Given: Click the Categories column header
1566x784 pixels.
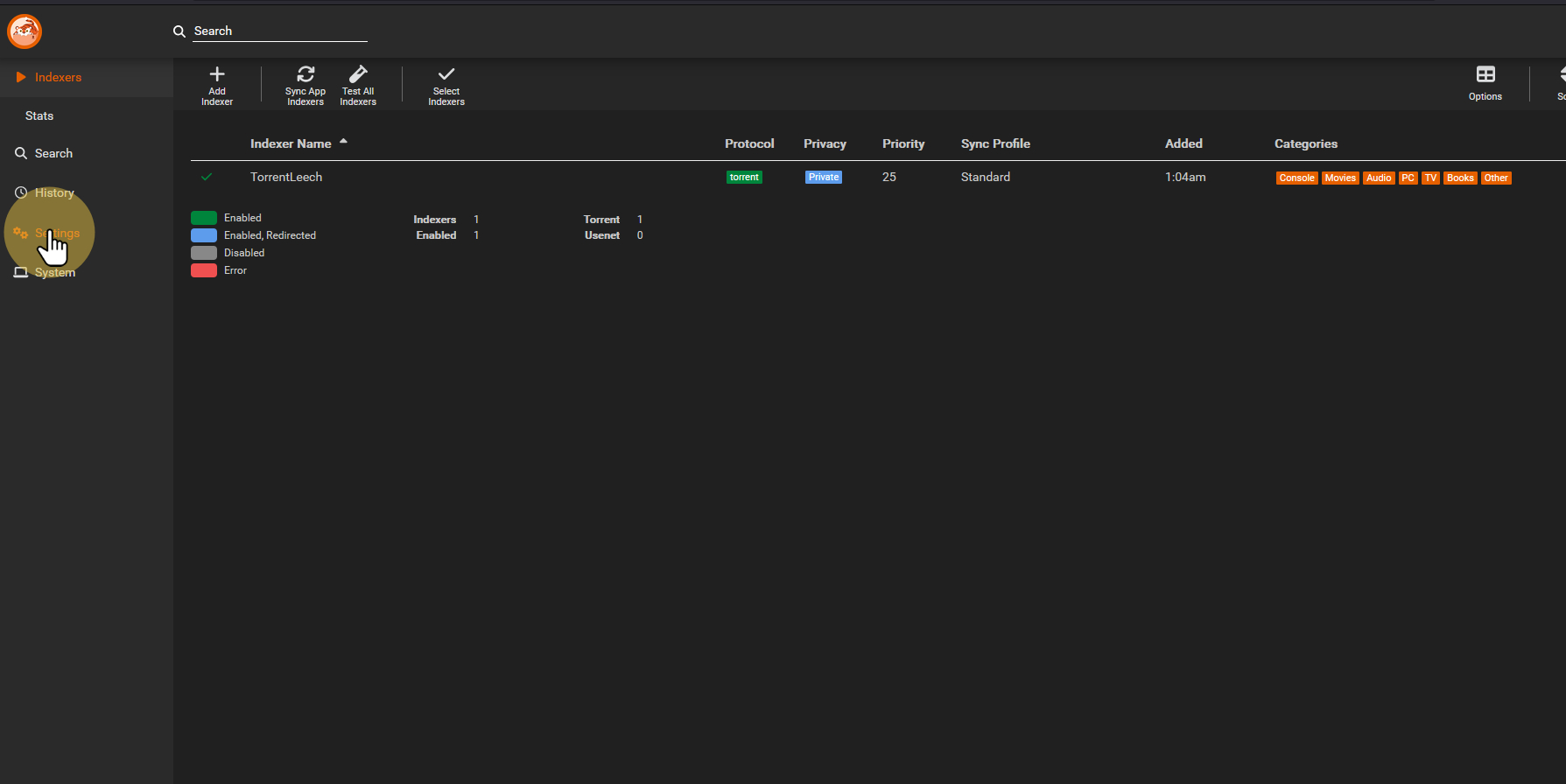Looking at the screenshot, I should (1306, 143).
